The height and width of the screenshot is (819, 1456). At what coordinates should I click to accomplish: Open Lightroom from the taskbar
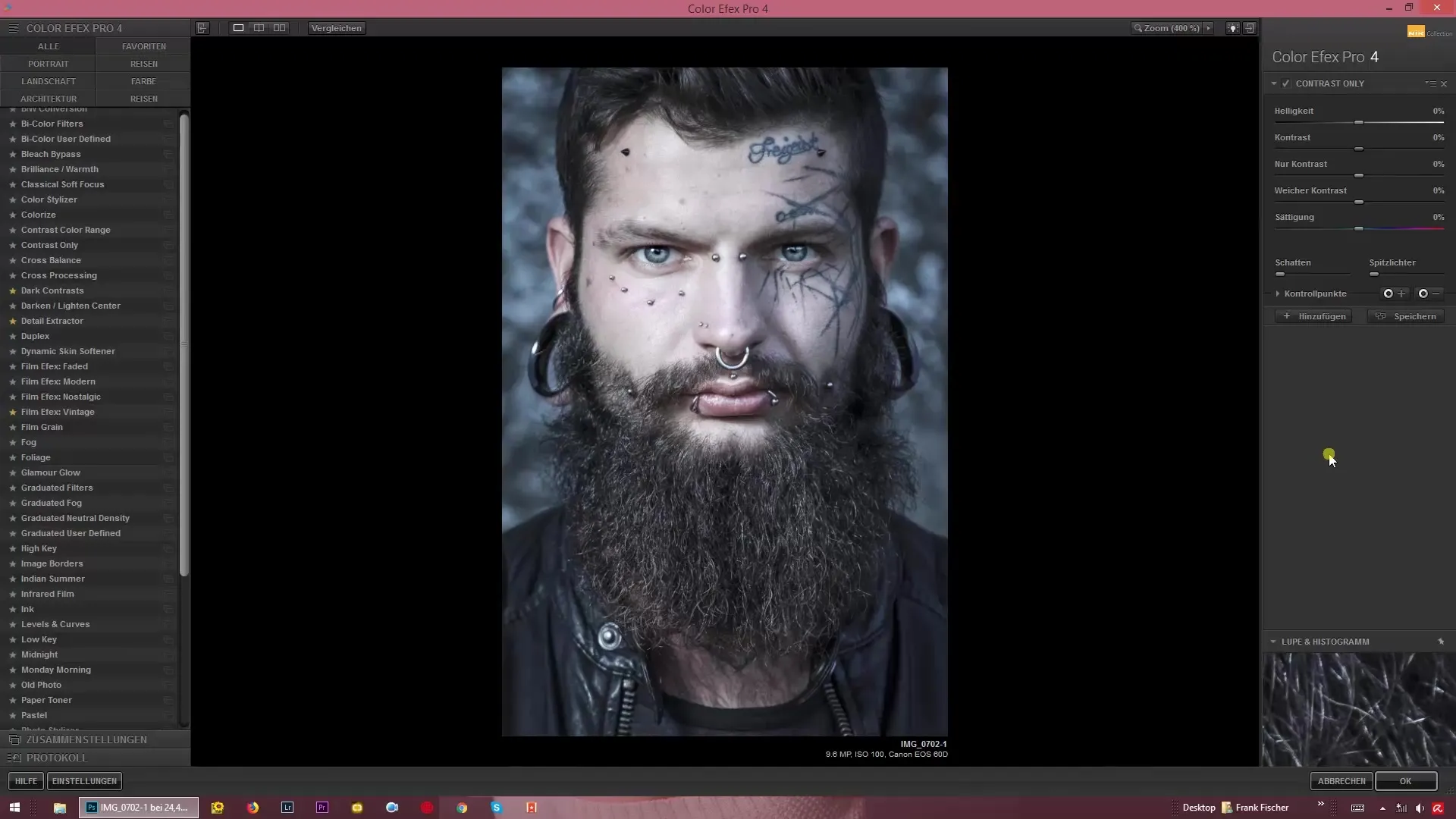click(287, 808)
